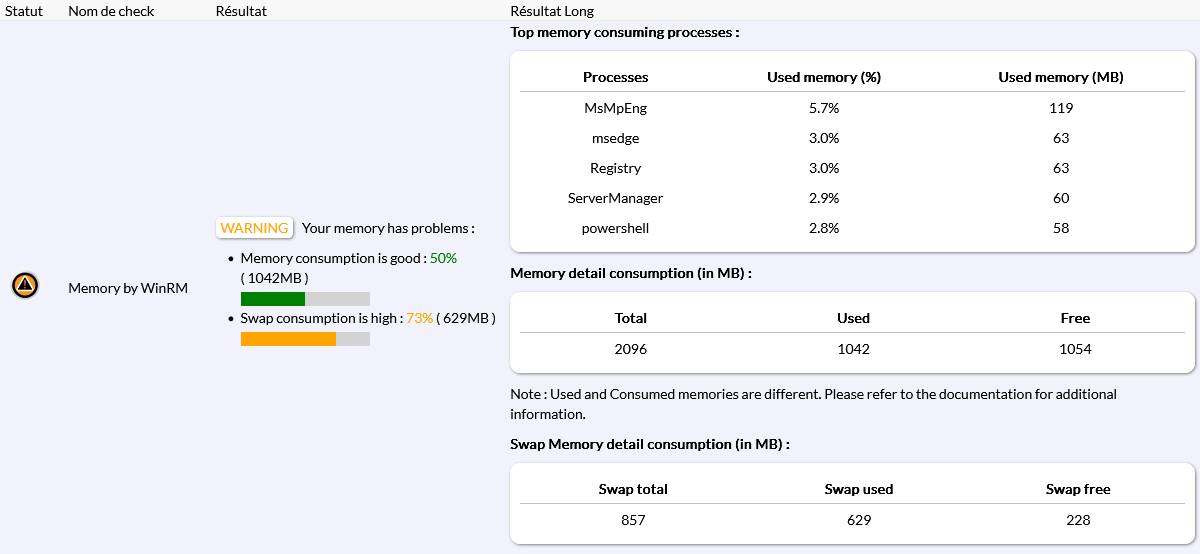Screen dimensions: 1200x554
Task: Select the Registry process entry
Action: tap(615, 168)
